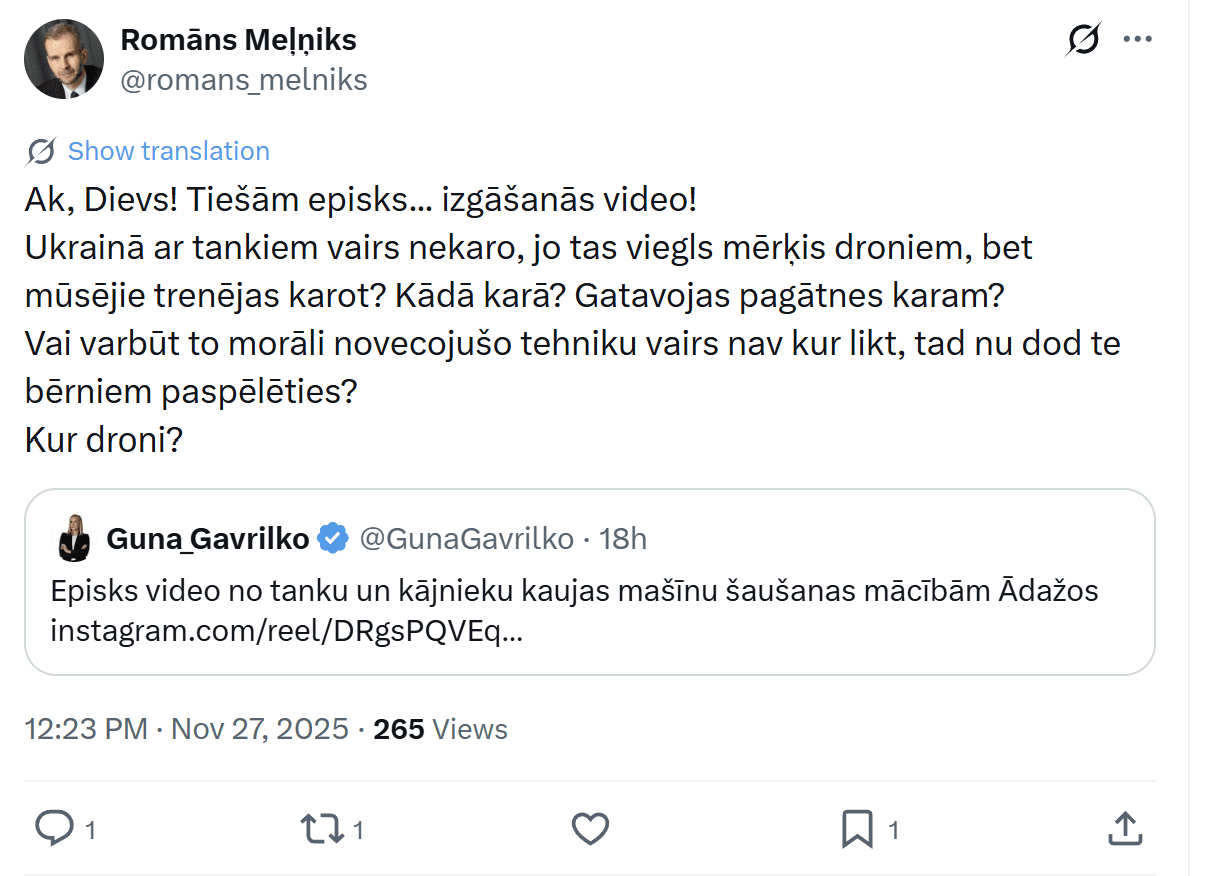Viewport: 1206px width, 876px height.
Task: Open the instagram.com/reel link in quoted post
Action: tap(286, 631)
